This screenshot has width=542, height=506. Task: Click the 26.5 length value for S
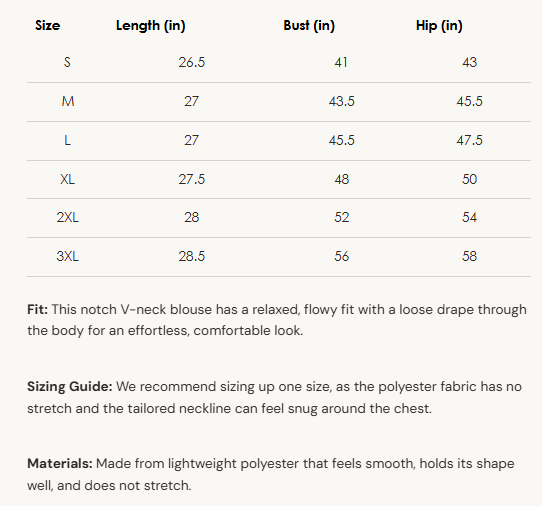(x=191, y=63)
